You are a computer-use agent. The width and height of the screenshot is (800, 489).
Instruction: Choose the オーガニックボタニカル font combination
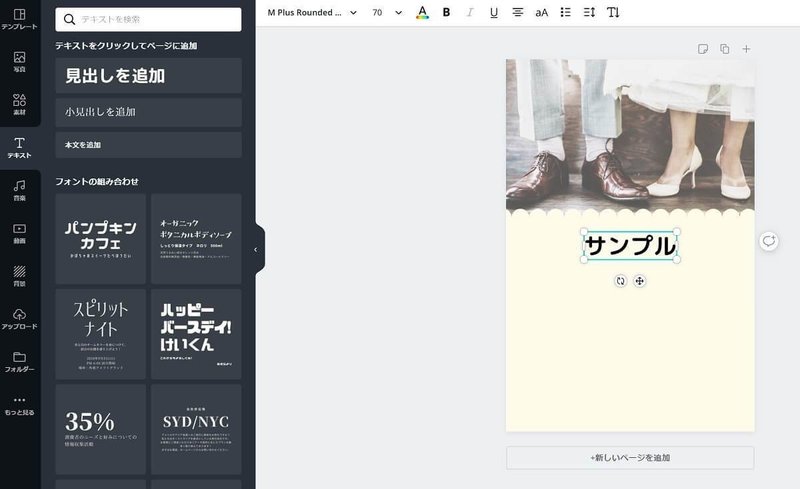click(196, 238)
